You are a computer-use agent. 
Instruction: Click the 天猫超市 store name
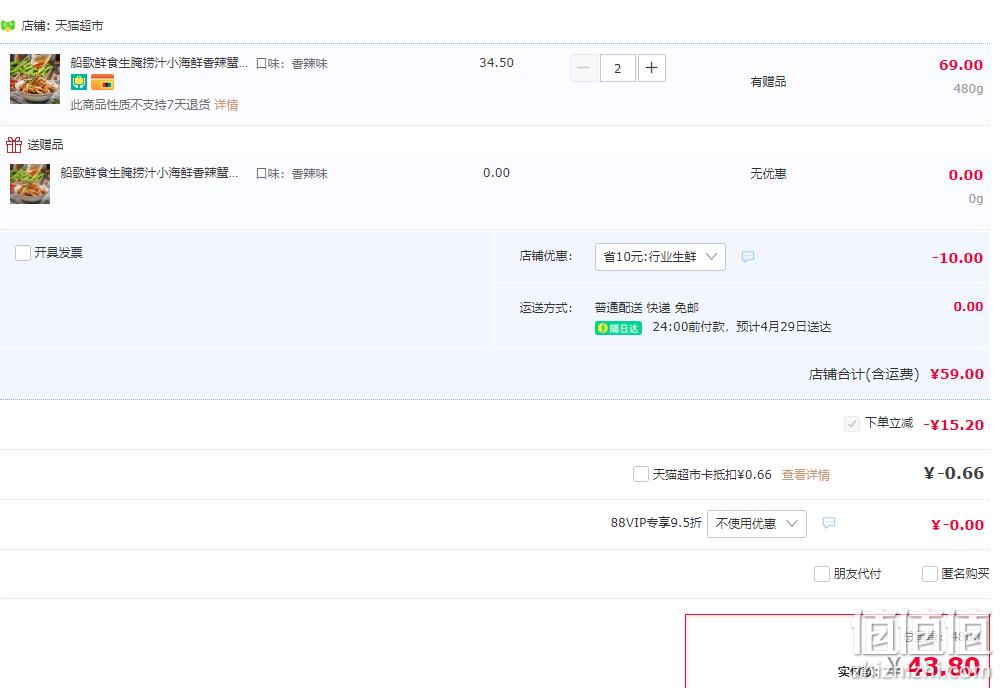pos(79,26)
